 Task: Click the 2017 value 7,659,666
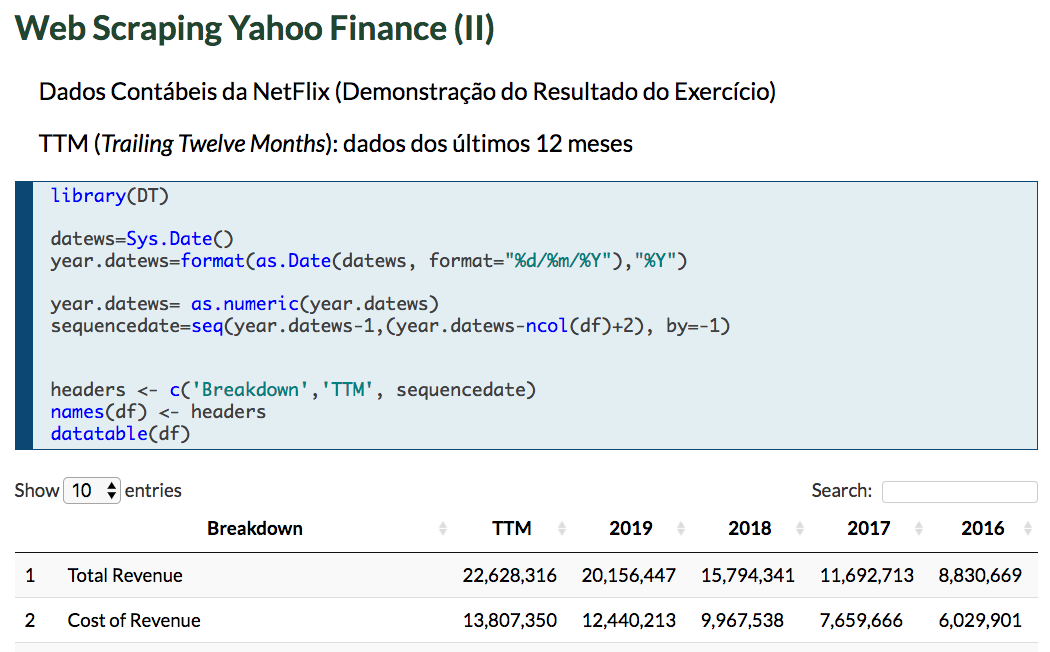861,621
